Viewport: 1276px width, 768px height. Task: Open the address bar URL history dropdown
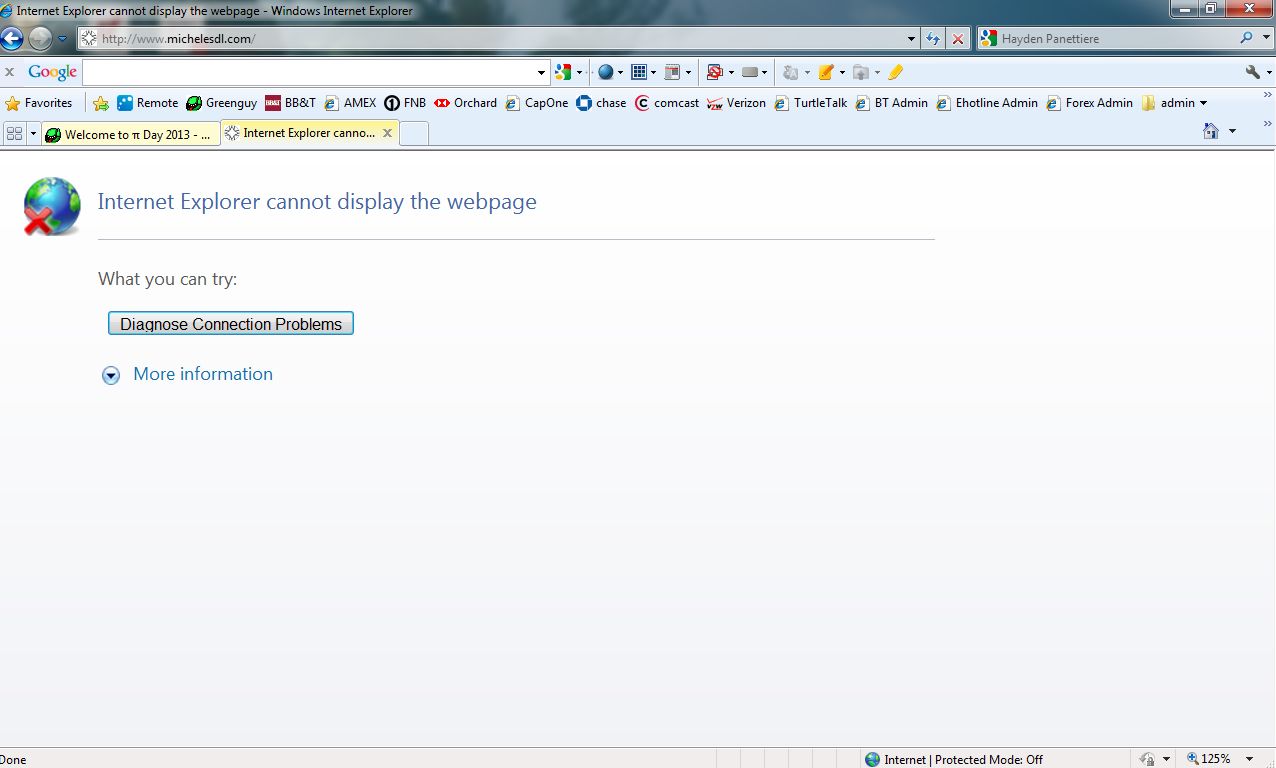(x=911, y=39)
